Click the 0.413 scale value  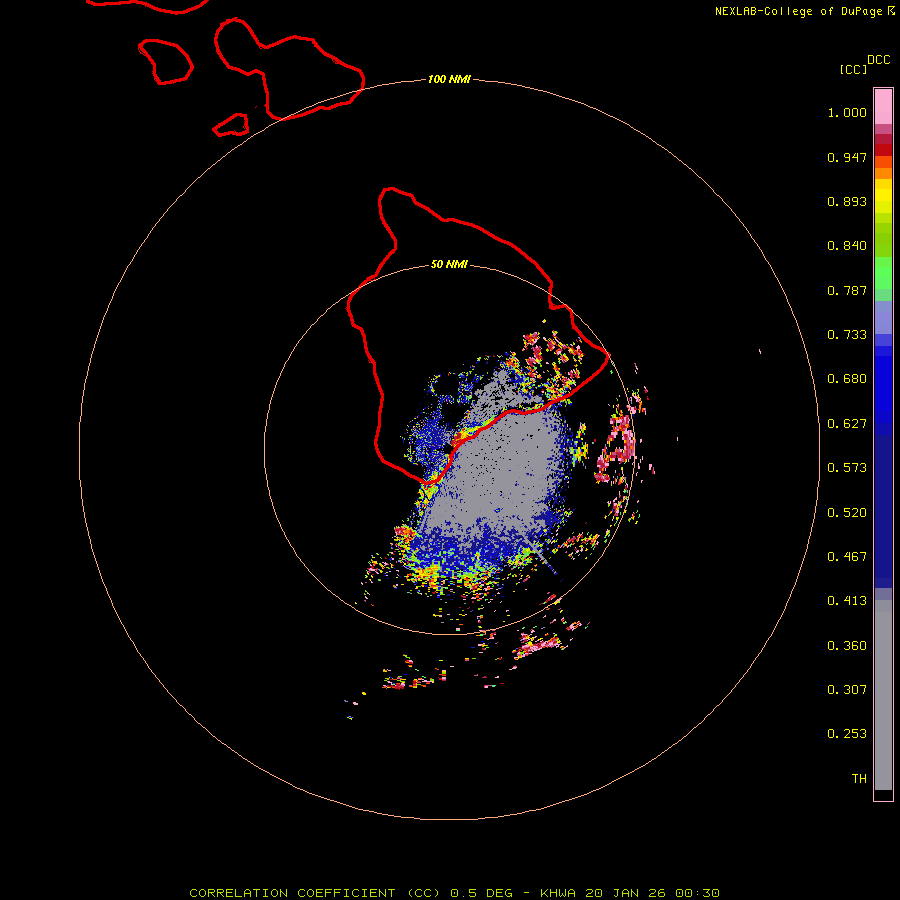pyautogui.click(x=847, y=601)
